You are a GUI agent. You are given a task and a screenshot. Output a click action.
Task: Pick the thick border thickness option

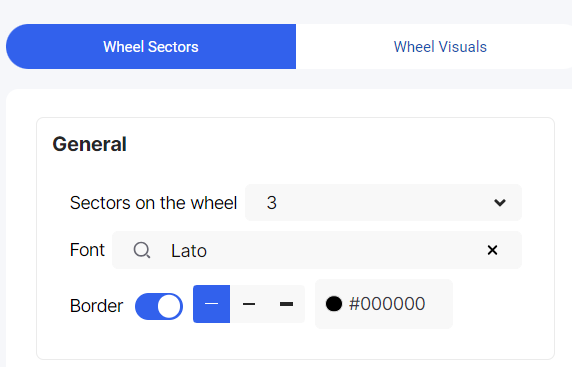point(286,304)
